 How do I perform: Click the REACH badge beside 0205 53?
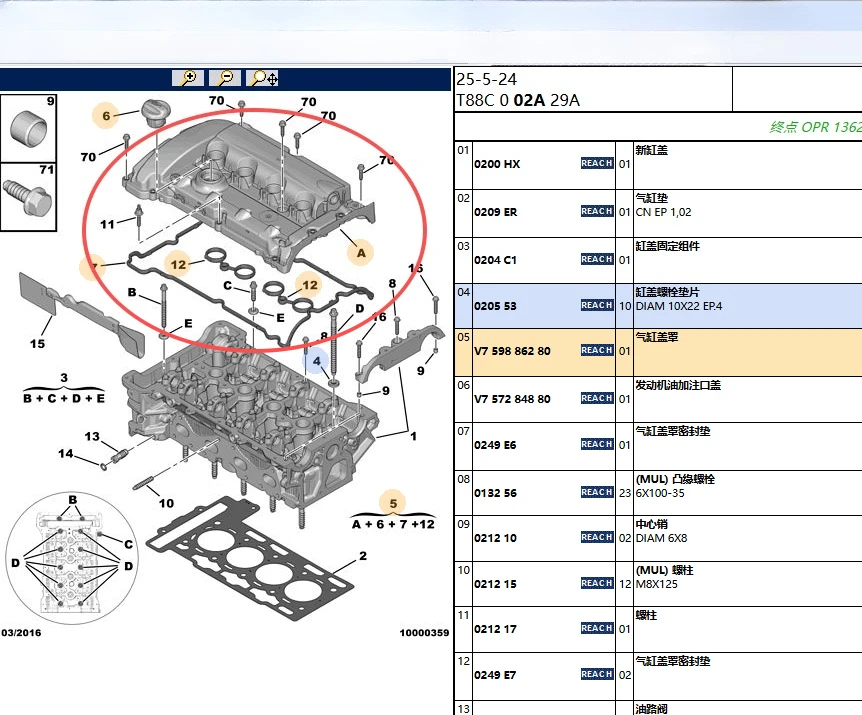tap(597, 305)
